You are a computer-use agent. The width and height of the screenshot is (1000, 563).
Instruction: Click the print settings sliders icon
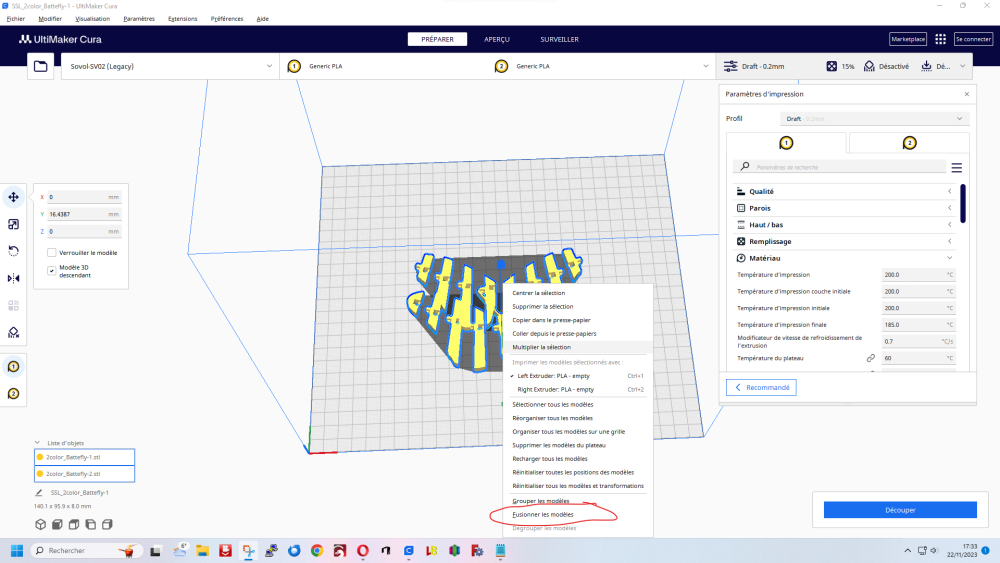[x=730, y=66]
